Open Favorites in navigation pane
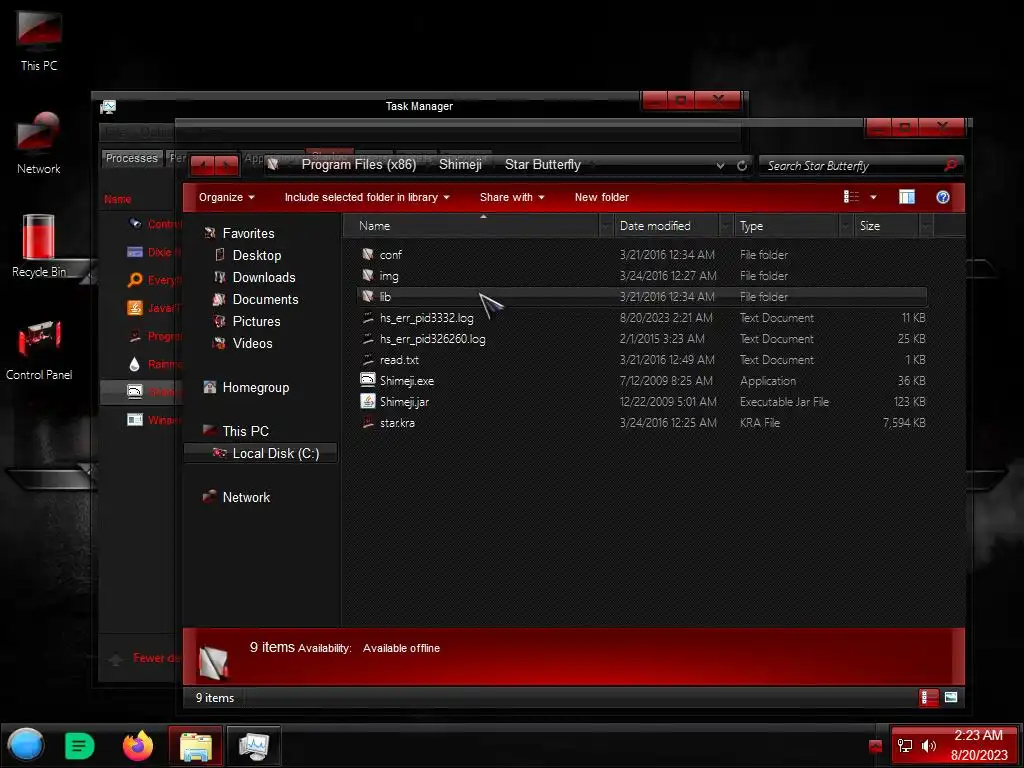The image size is (1024, 768). (x=248, y=233)
